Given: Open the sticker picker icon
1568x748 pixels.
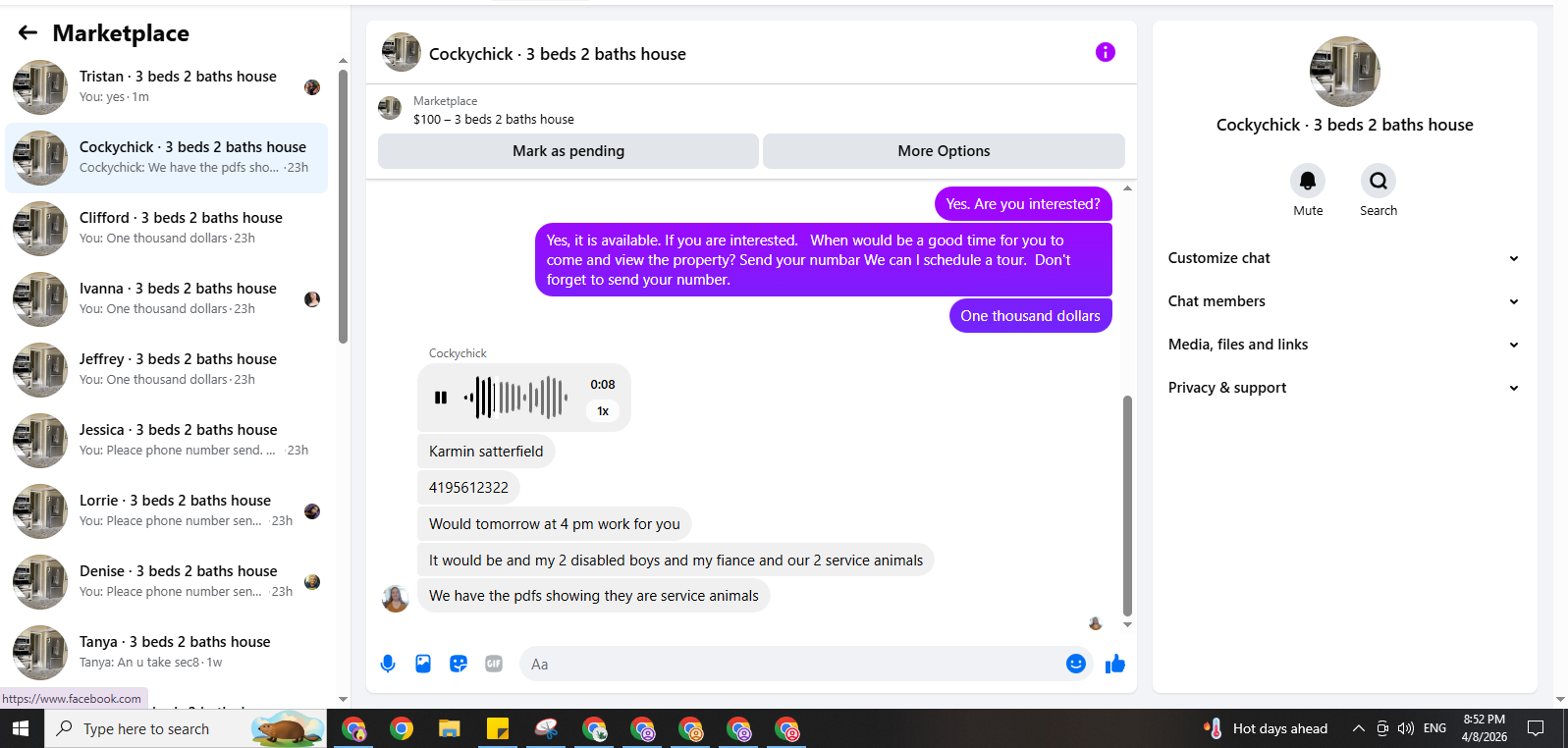Looking at the screenshot, I should point(459,664).
